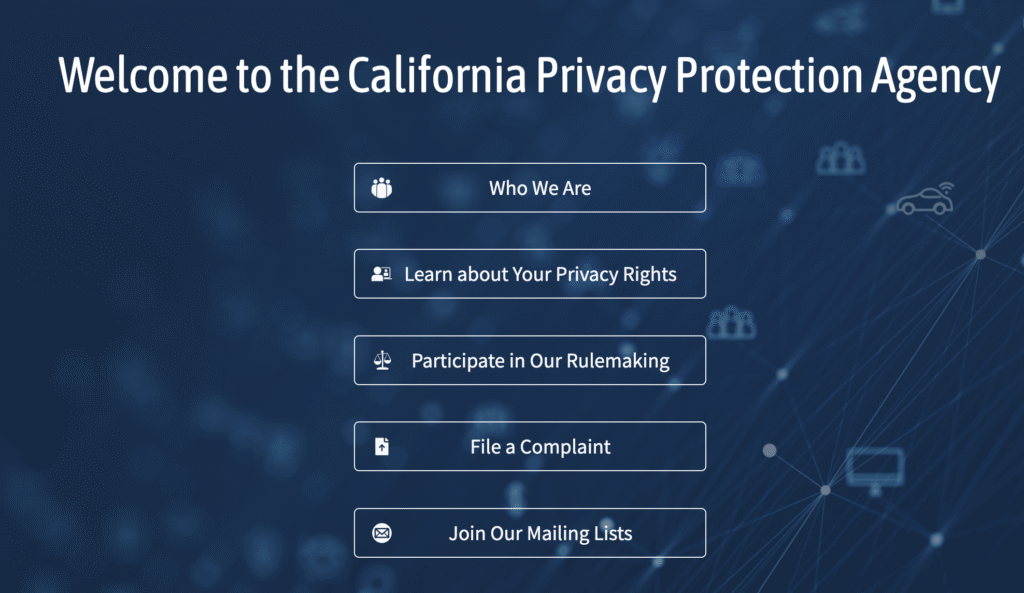Click the connected car graphic at top right
1024x593 pixels.
pos(926,198)
